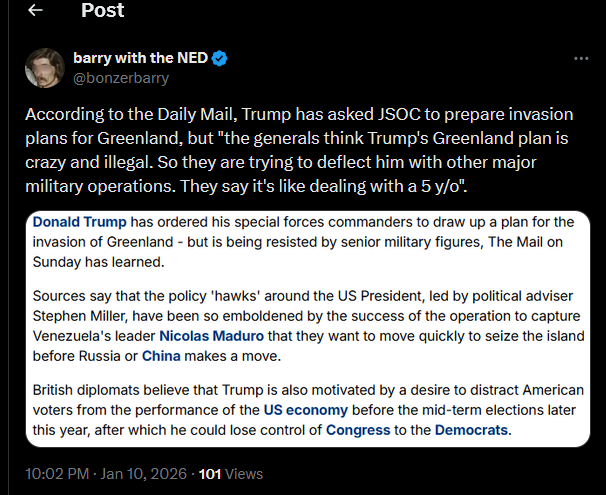Screen dimensions: 606x495
Task: Open the post's more options menu
Action: pos(581,59)
